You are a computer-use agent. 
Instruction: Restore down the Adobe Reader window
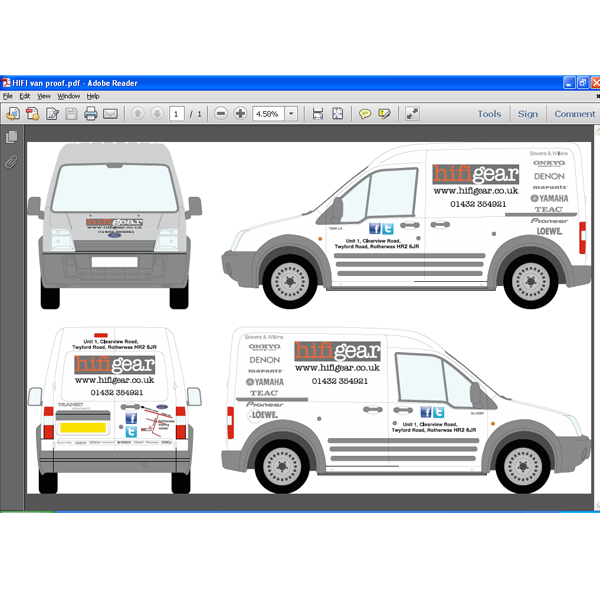[x=583, y=83]
